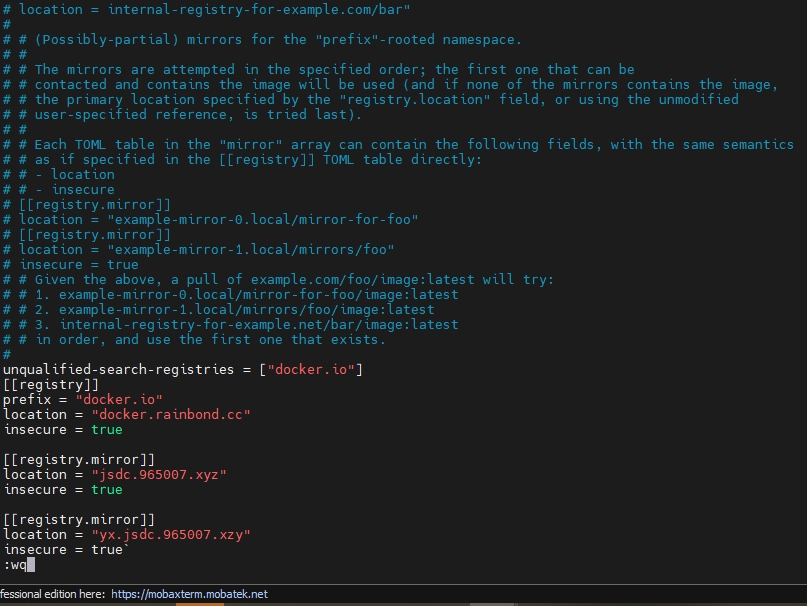Click the "Given the above, a pull" comment
The height and width of the screenshot is (606, 807).
tap(285, 279)
